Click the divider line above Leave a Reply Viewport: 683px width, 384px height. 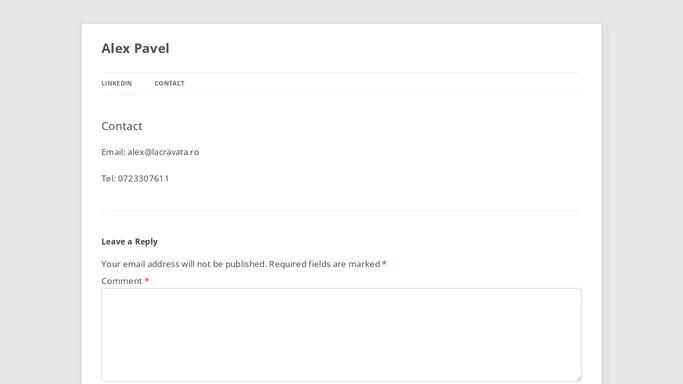point(341,210)
